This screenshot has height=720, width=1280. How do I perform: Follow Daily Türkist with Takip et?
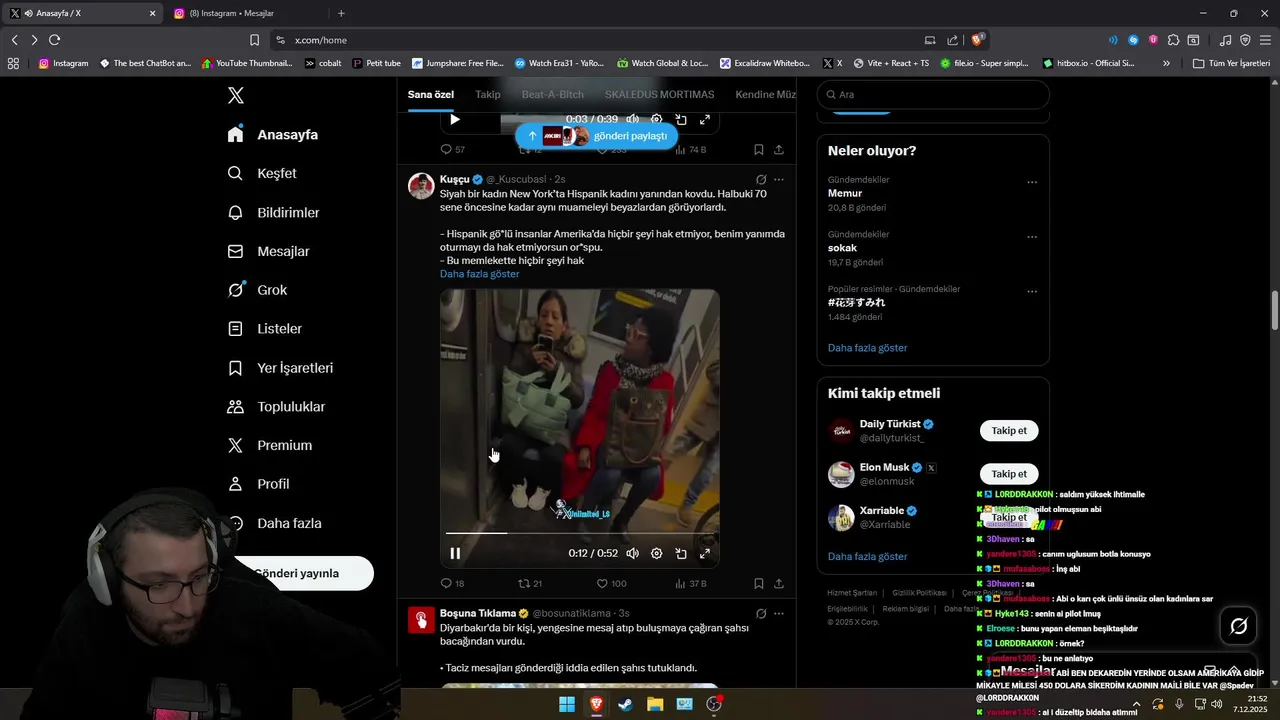pos(1009,431)
